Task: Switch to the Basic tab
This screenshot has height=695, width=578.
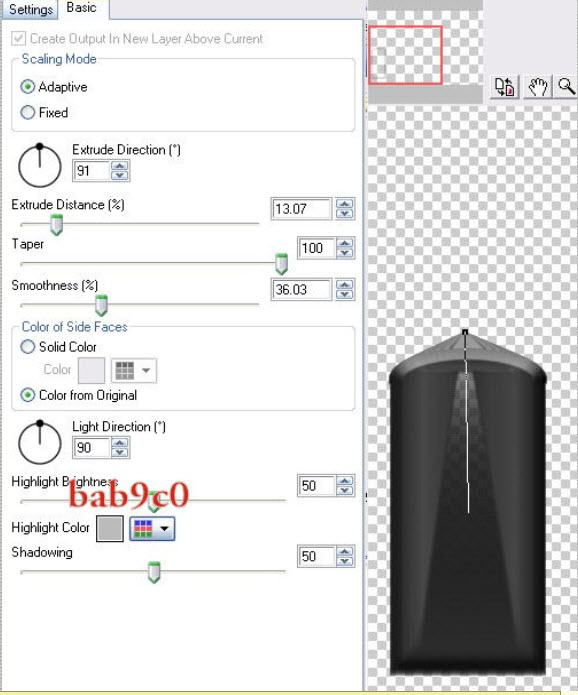Action: click(x=82, y=8)
